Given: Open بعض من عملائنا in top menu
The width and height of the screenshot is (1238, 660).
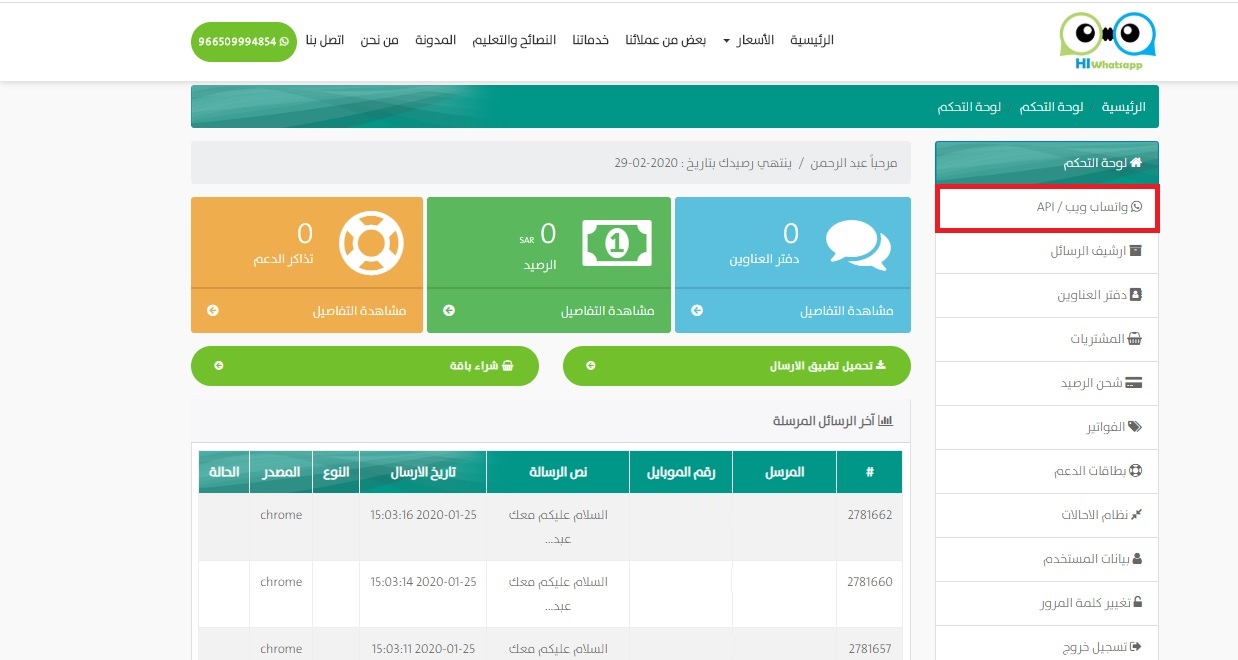Looking at the screenshot, I should 665,40.
